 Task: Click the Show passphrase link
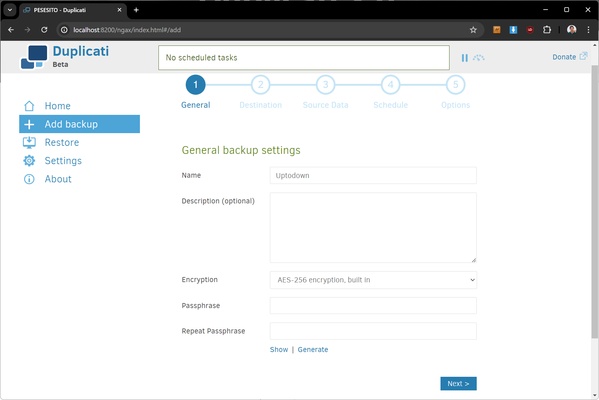pyautogui.click(x=279, y=350)
